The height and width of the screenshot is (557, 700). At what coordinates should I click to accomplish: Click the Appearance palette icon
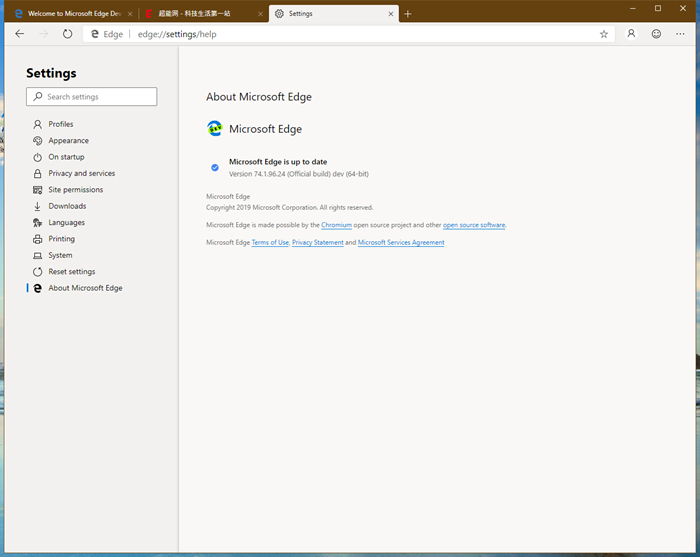(38, 141)
